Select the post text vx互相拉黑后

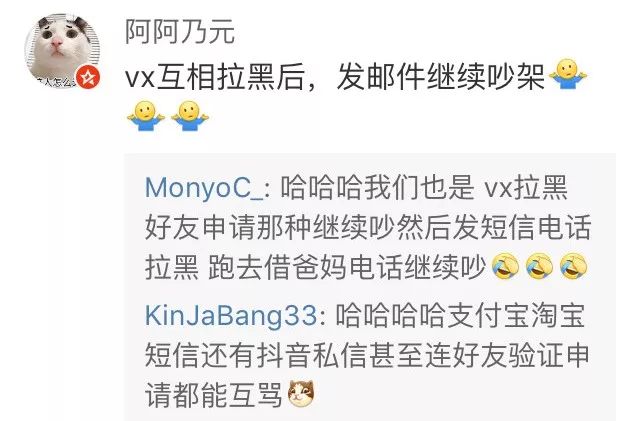point(215,76)
